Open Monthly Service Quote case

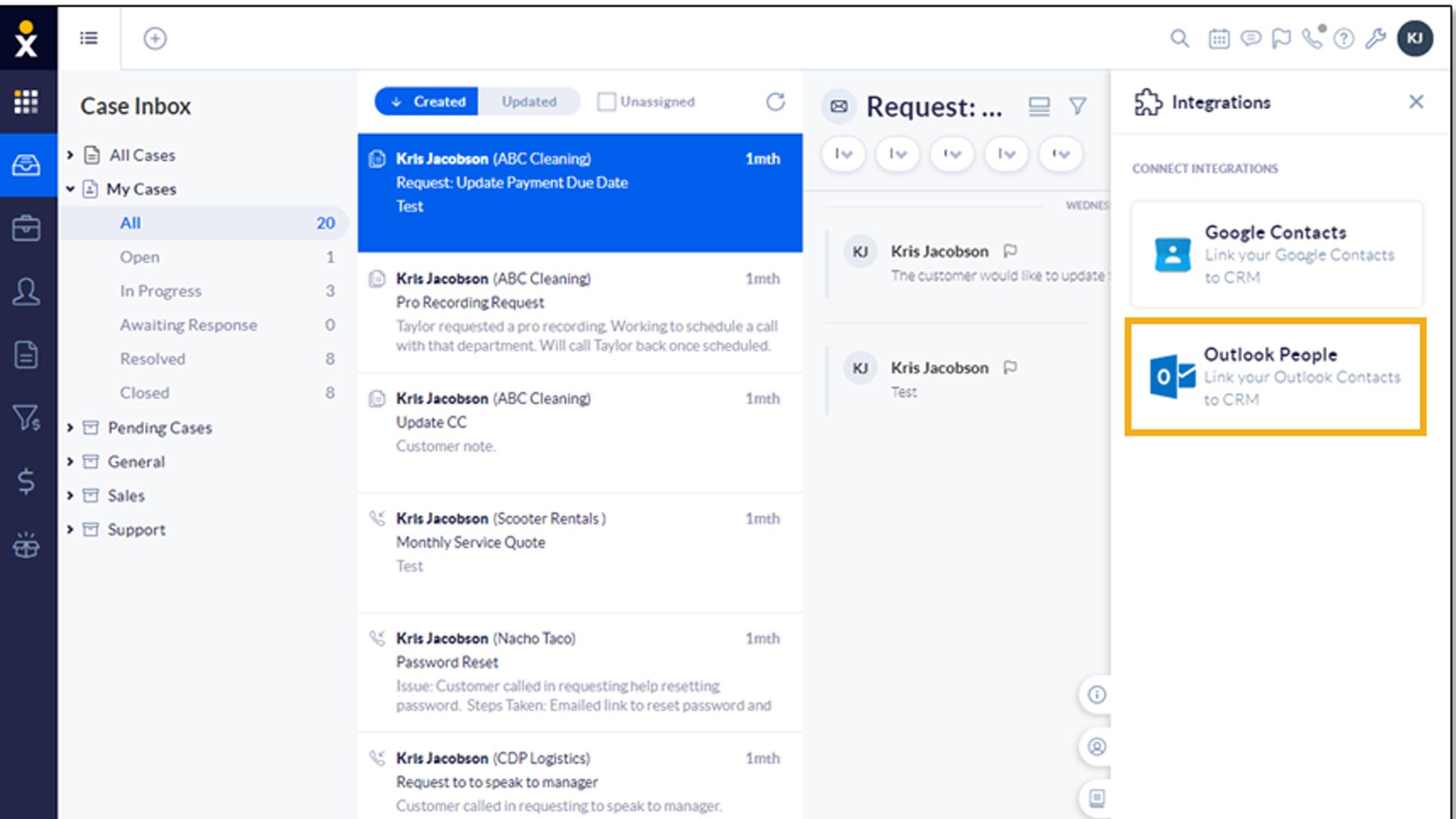(580, 552)
